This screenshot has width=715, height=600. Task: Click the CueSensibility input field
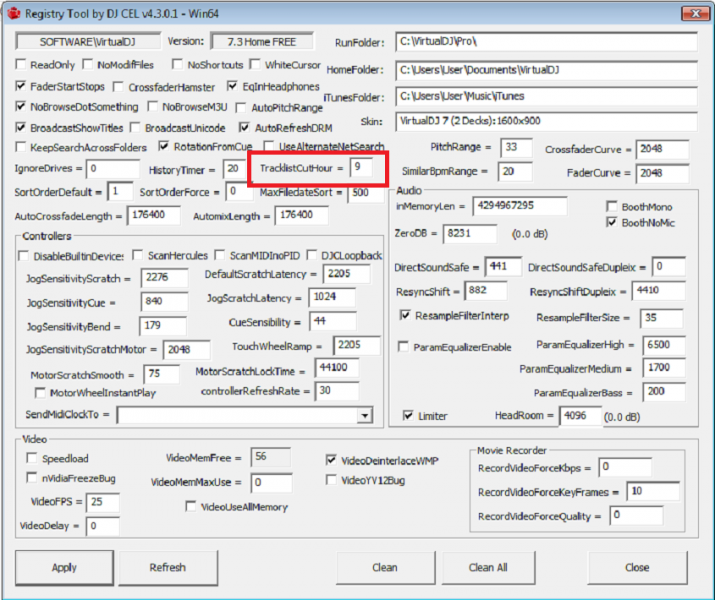click(x=333, y=321)
